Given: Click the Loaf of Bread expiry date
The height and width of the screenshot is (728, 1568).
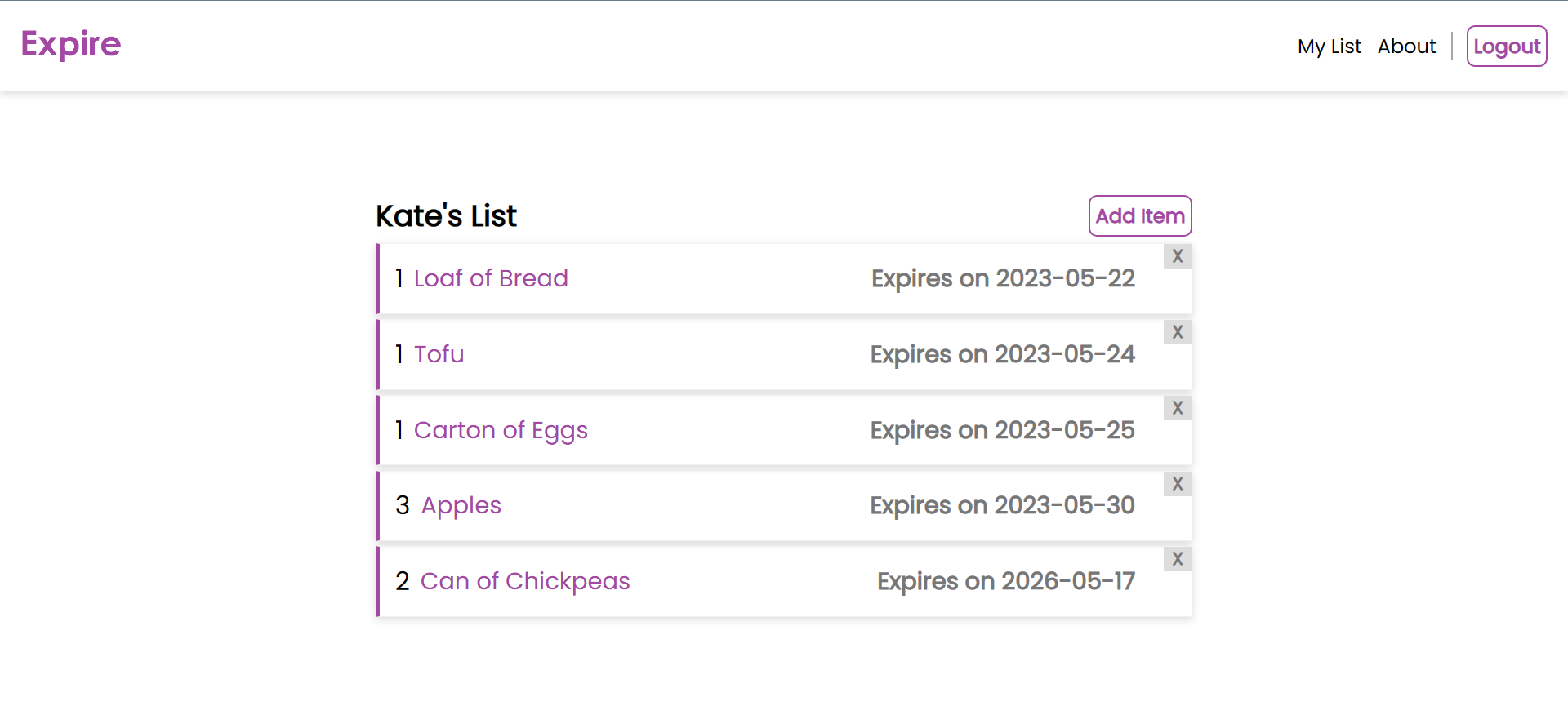Looking at the screenshot, I should coord(1003,278).
